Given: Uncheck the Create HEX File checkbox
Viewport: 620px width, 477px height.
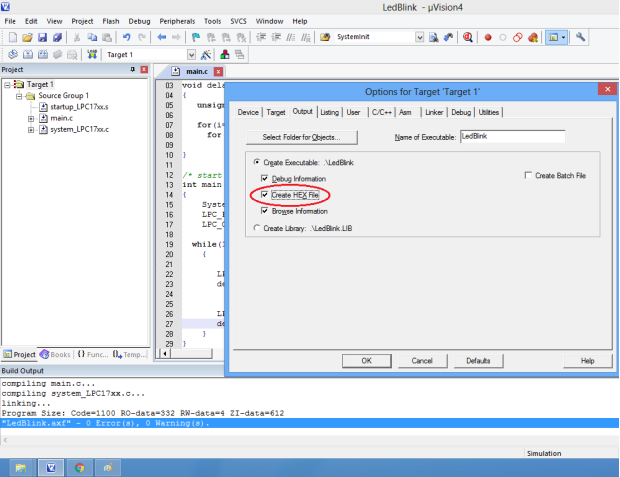Looking at the screenshot, I should point(264,195).
